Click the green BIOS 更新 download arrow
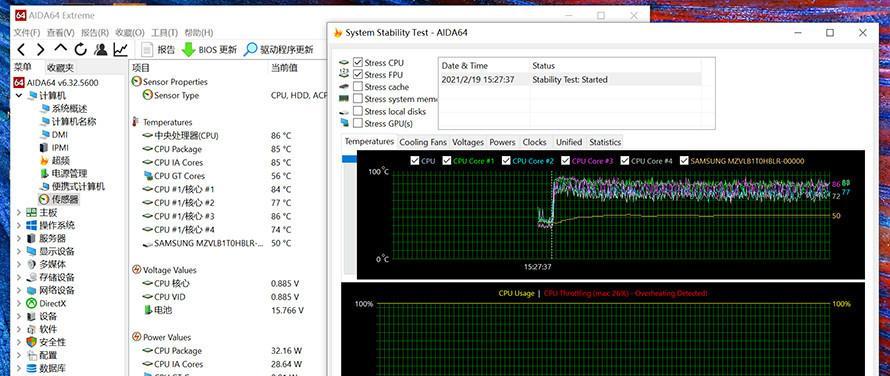The width and height of the screenshot is (890, 376). (x=188, y=49)
